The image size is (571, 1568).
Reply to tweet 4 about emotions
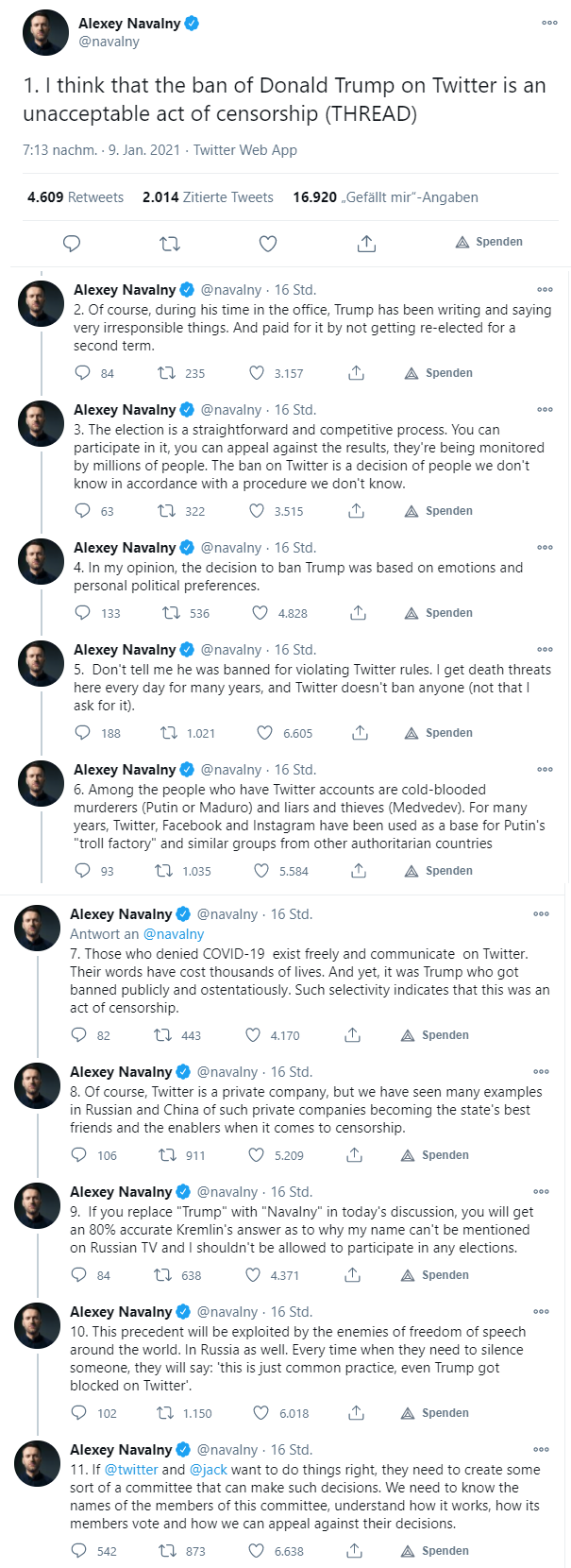tap(83, 613)
